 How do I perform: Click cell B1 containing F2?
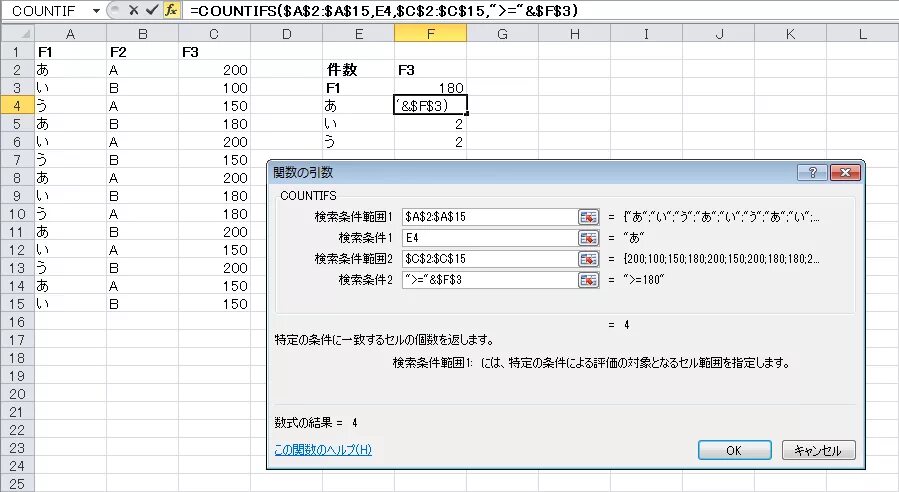[142, 52]
